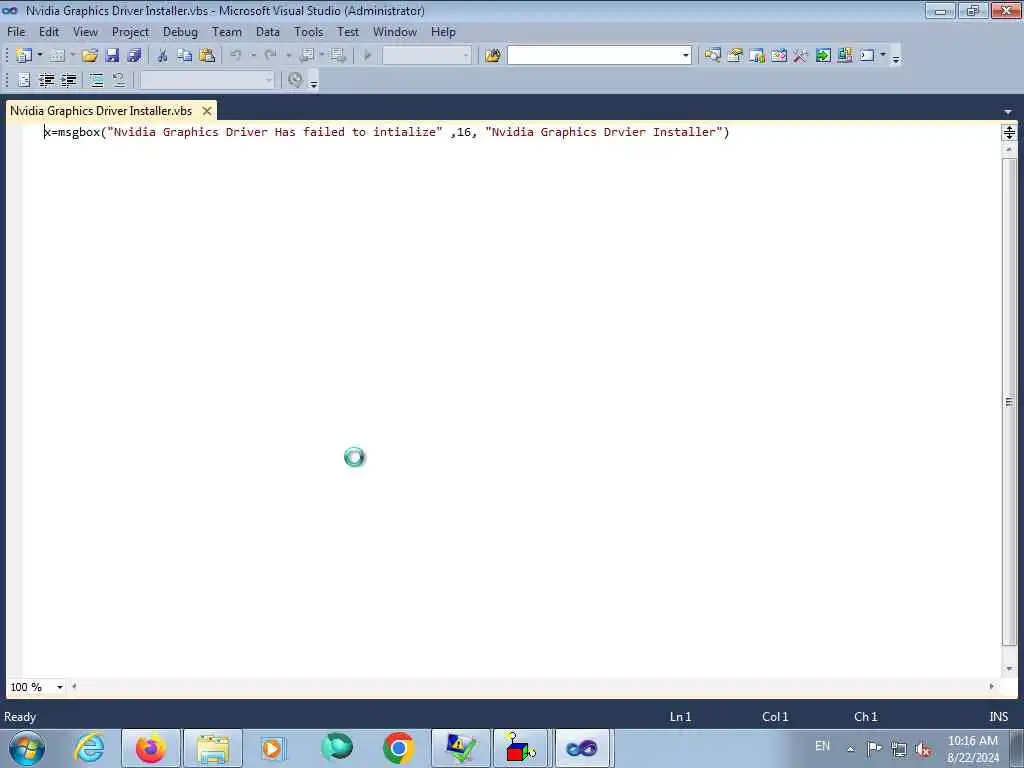
Task: Open the Data menu
Action: (x=268, y=32)
